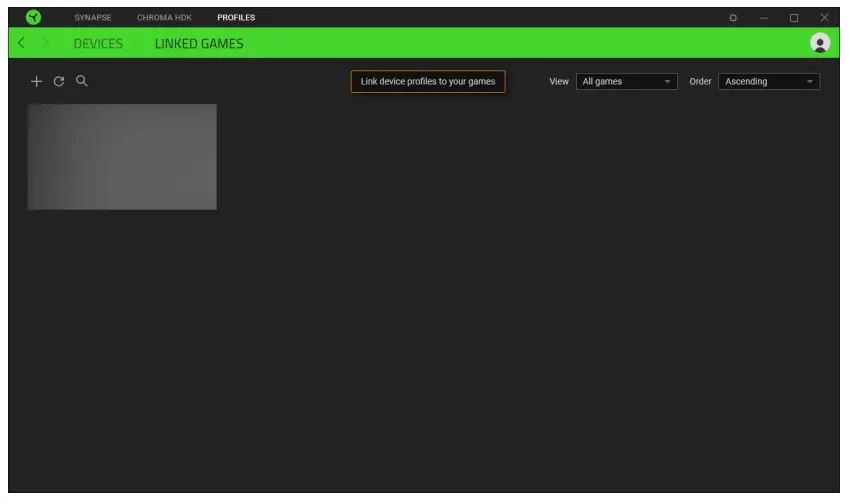Go back with the left arrow
Viewport: 850px width, 504px height.
[21, 43]
